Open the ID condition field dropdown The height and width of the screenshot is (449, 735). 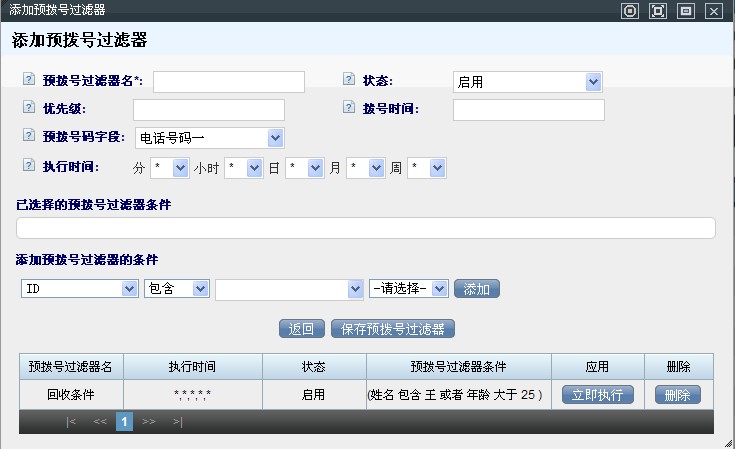(x=79, y=289)
